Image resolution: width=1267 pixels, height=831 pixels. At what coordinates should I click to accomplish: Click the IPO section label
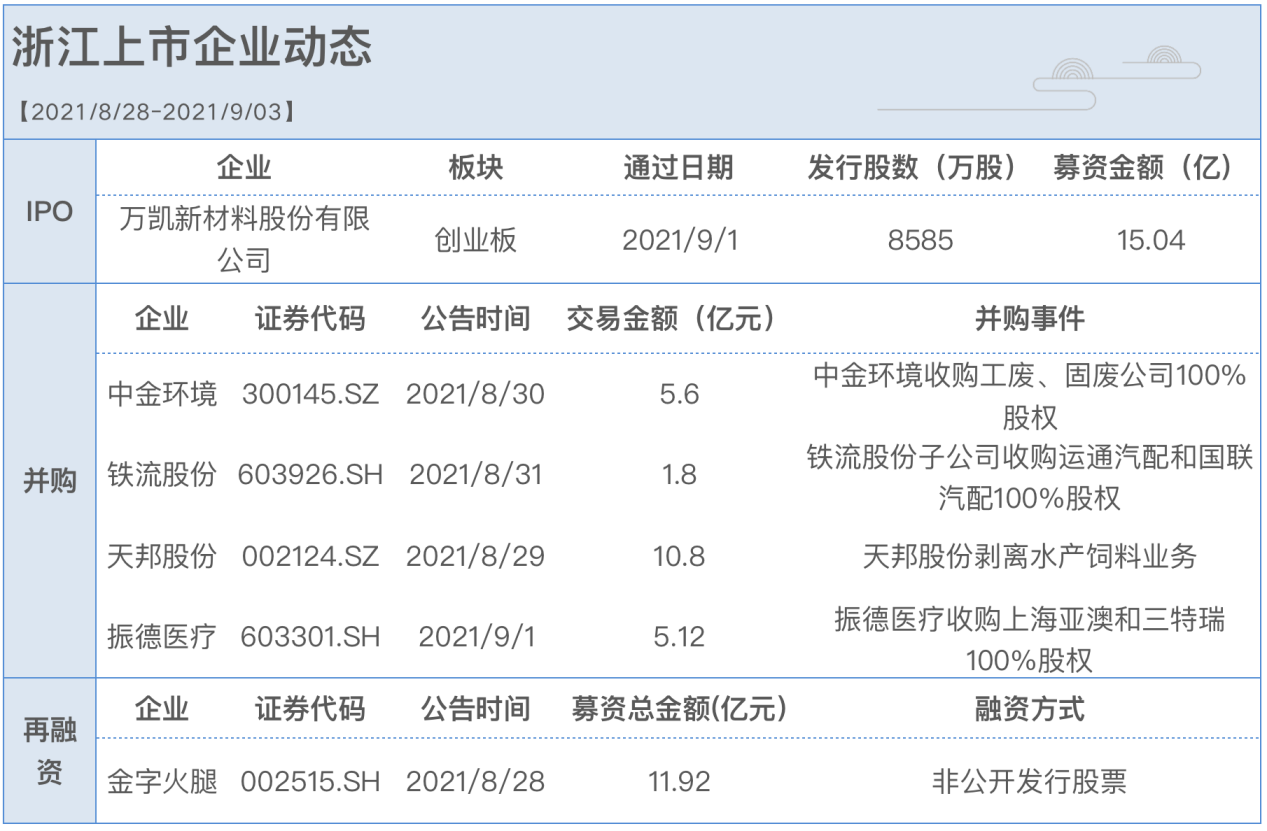point(49,212)
